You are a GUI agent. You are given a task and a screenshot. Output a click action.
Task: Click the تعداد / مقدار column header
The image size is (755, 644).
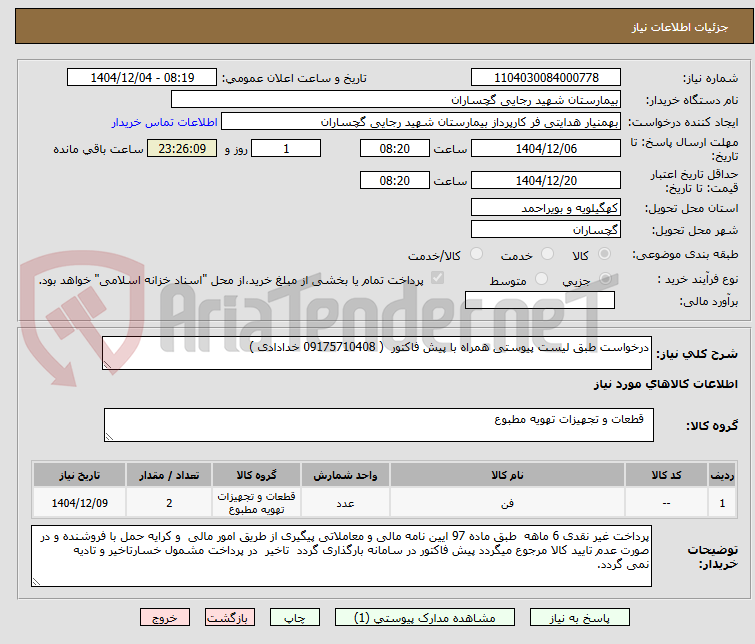click(169, 475)
